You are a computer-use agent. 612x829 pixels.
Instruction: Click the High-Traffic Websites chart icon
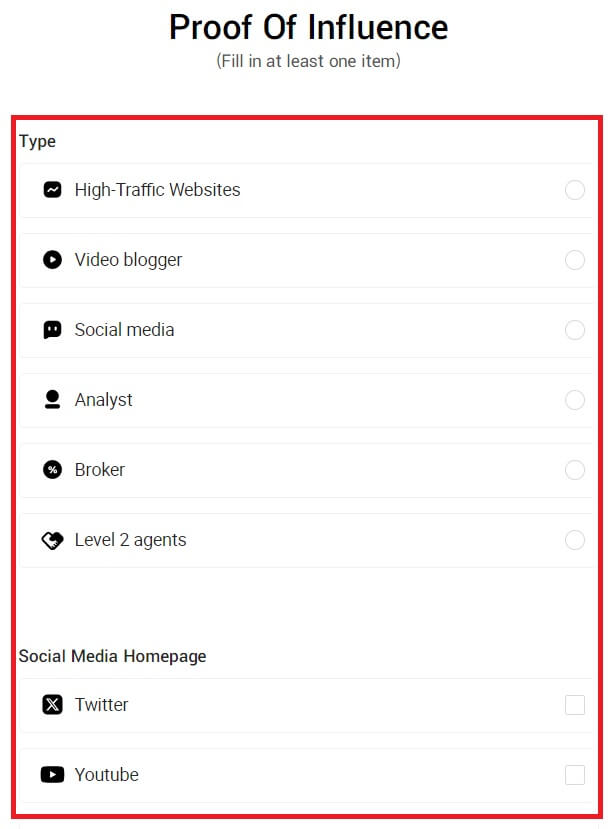tap(53, 190)
